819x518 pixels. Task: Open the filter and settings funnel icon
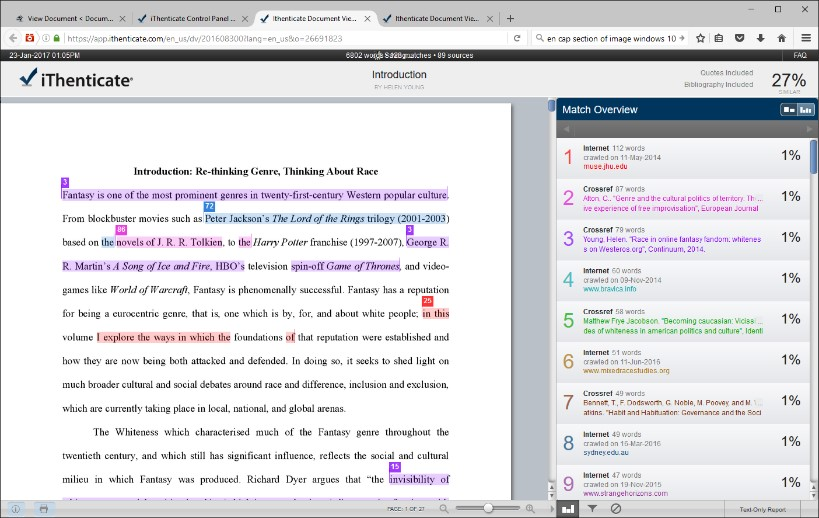tap(592, 508)
